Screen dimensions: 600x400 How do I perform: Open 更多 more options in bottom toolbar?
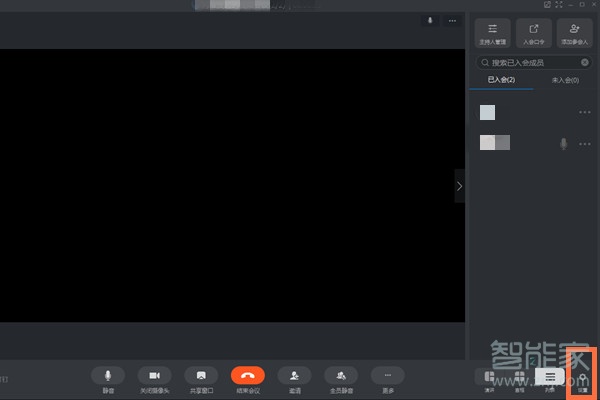pos(387,375)
